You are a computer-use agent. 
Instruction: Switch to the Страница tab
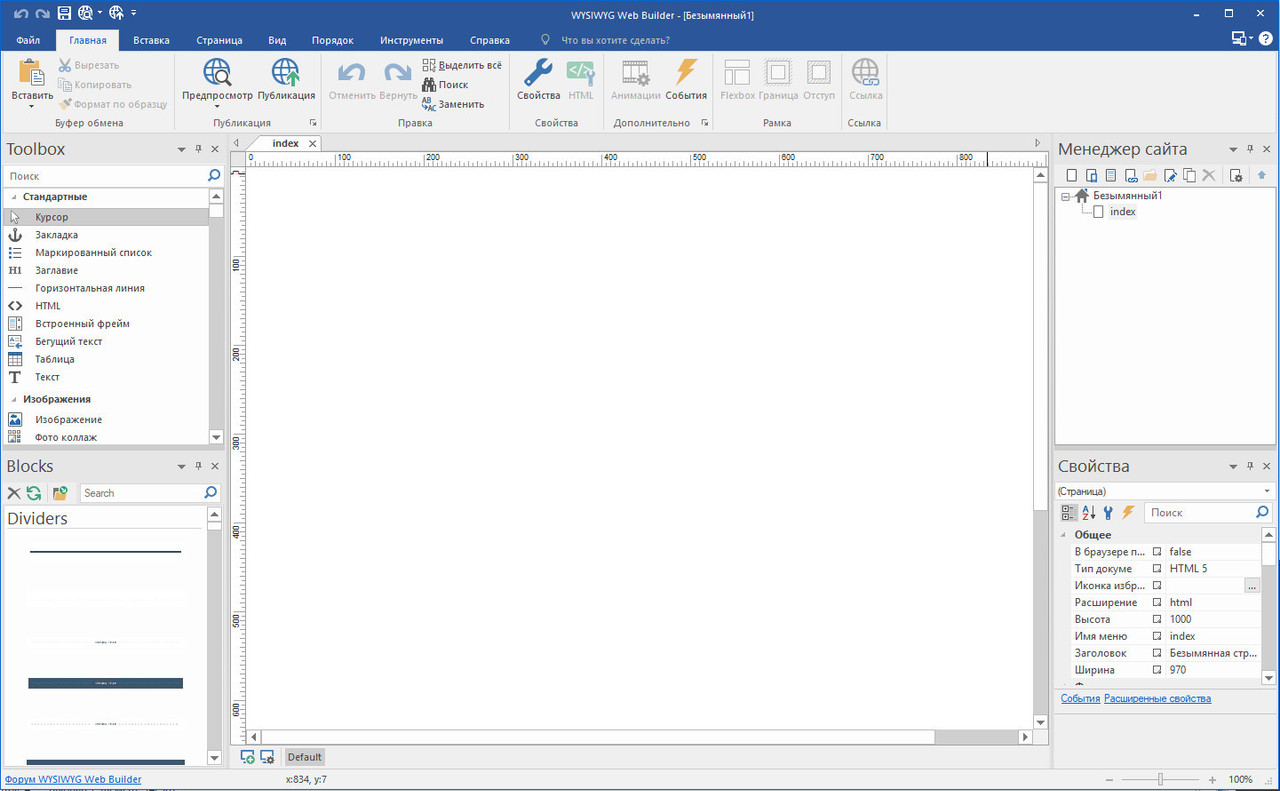[x=219, y=40]
